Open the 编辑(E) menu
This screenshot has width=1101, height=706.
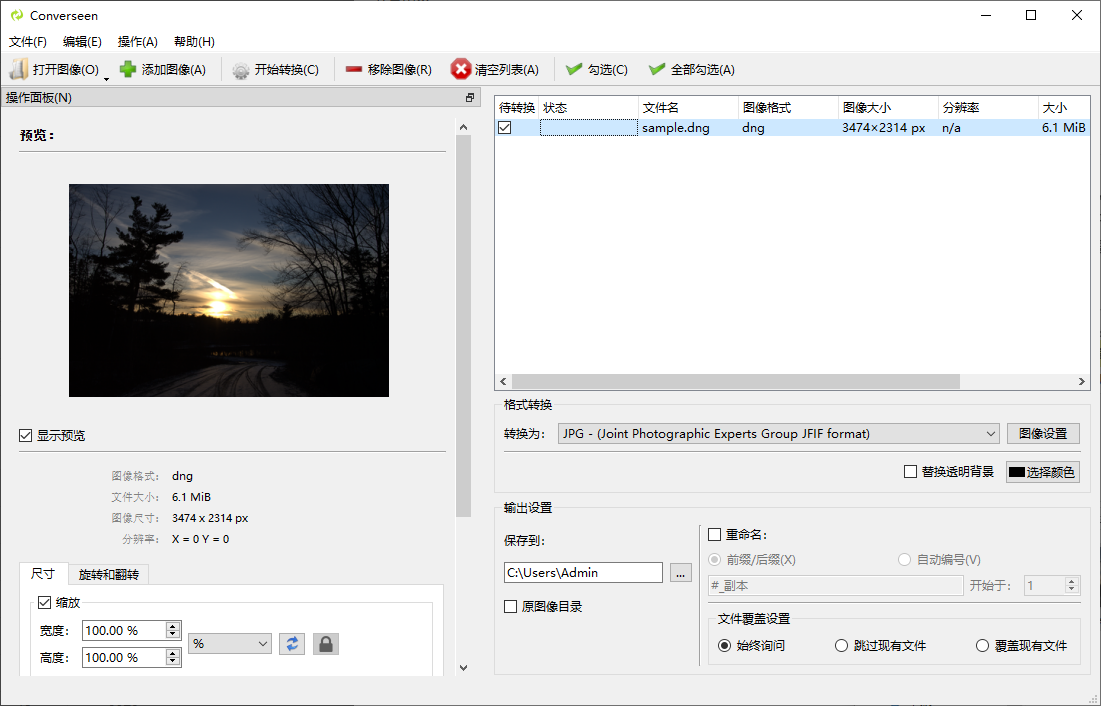[82, 42]
